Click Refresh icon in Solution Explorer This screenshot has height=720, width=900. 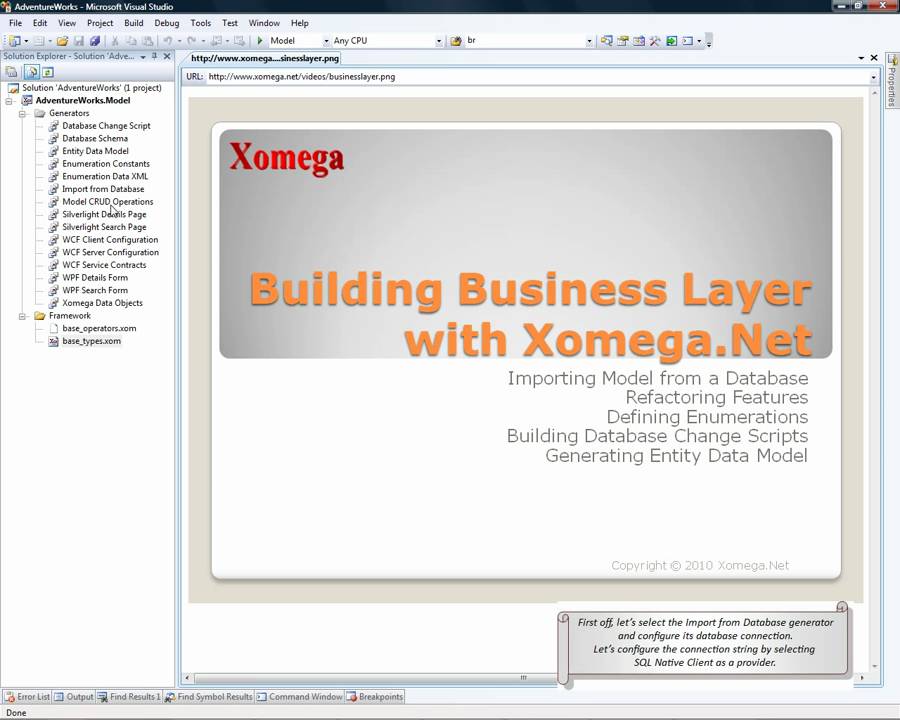pos(48,72)
